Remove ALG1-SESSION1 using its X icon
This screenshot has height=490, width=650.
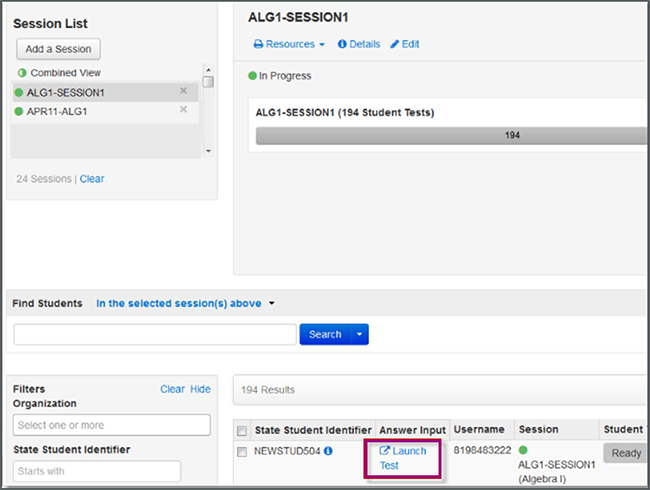[x=183, y=92]
